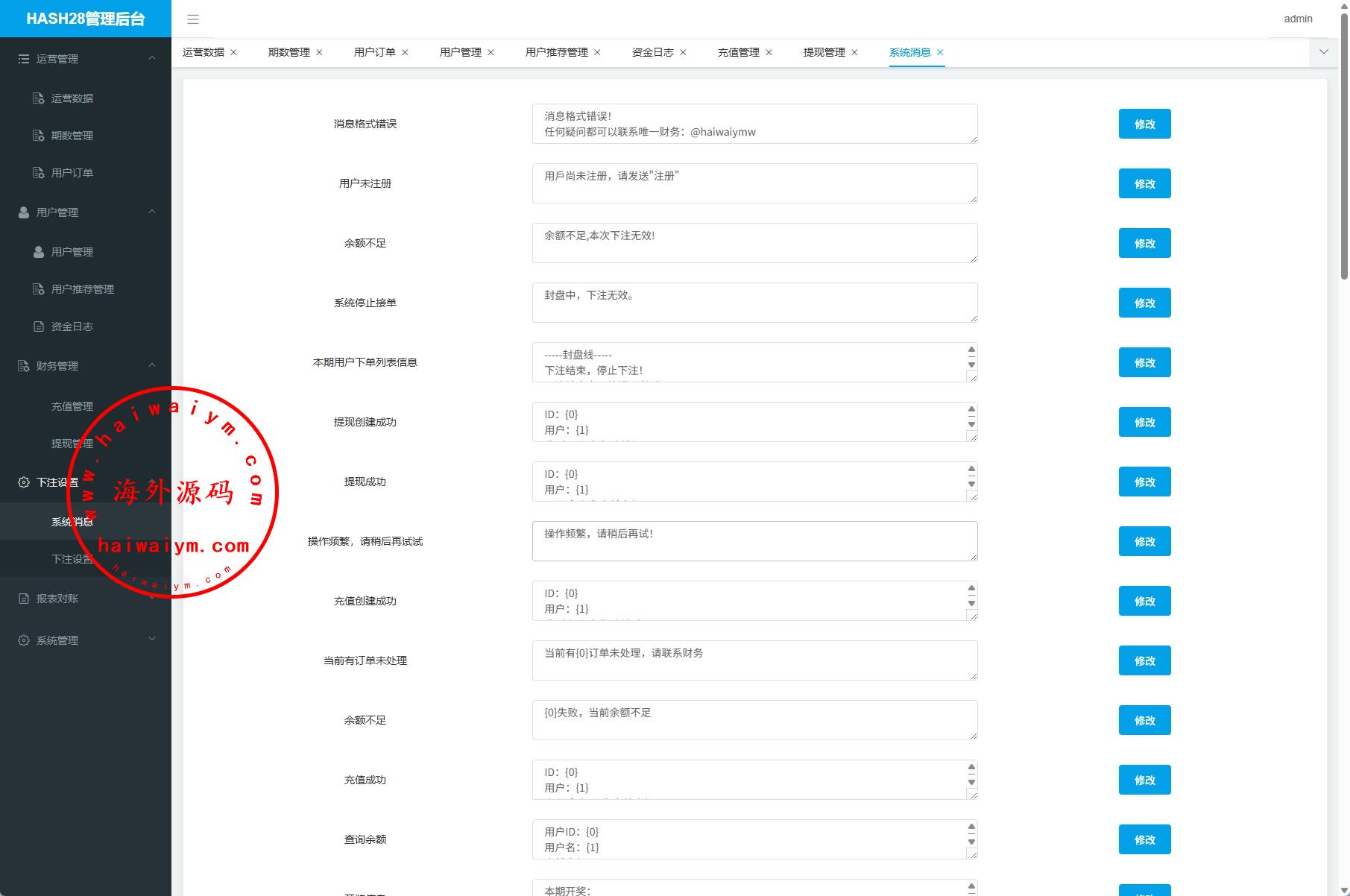Collapse the 财务管理 sidebar group
The image size is (1350, 896).
pyautogui.click(x=152, y=365)
